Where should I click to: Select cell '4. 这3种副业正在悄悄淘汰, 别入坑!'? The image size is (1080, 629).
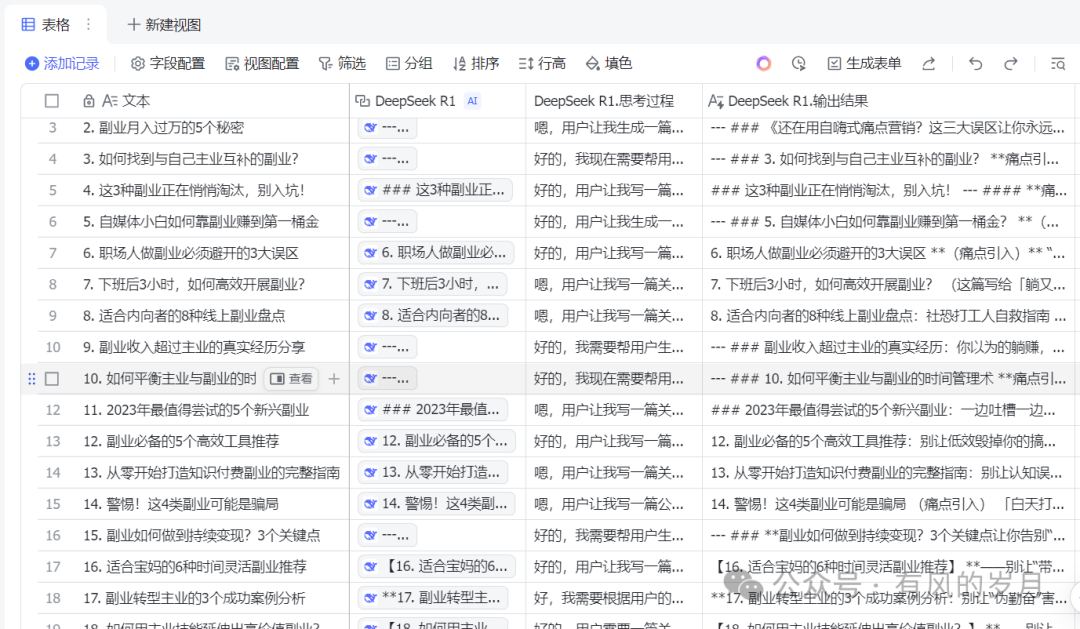[210, 190]
